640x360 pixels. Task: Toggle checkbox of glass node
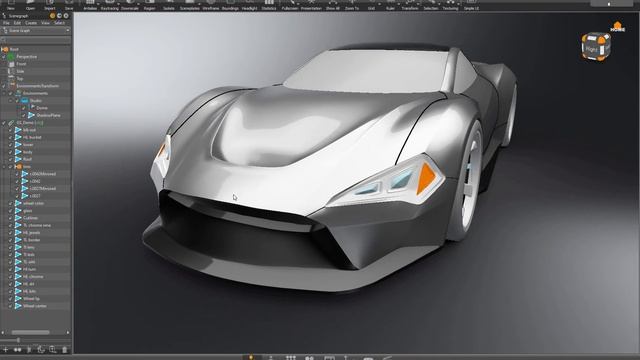pyautogui.click(x=11, y=211)
